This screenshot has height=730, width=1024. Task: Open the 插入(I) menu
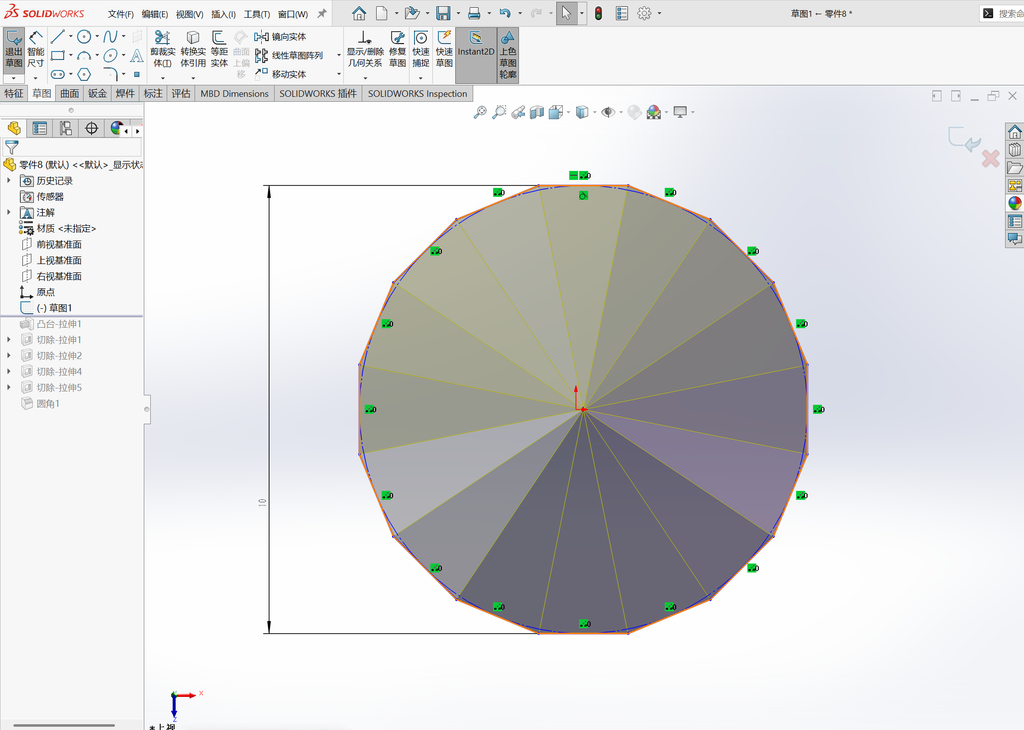(x=223, y=14)
